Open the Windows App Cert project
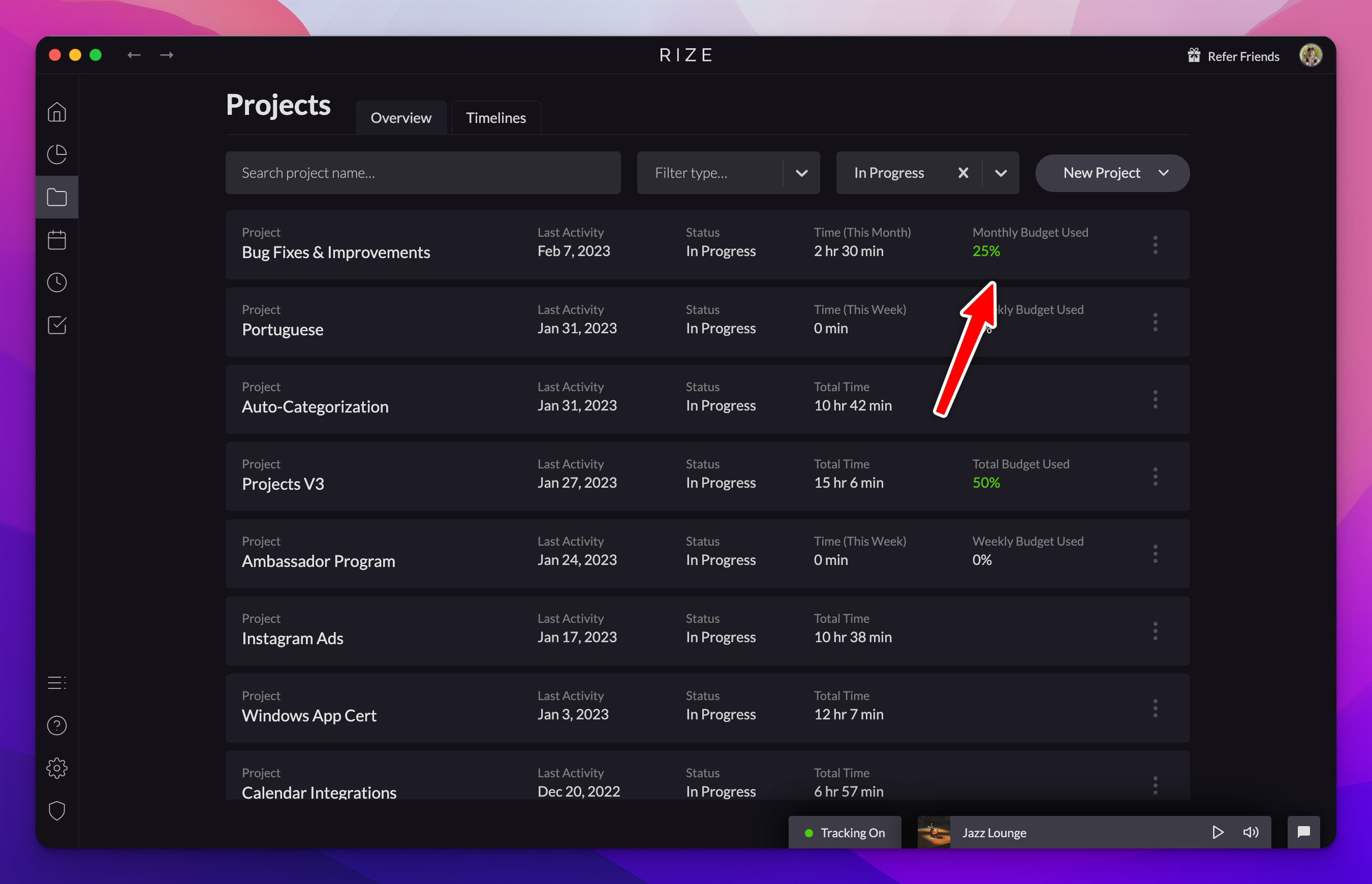This screenshot has width=1372, height=884. (309, 716)
